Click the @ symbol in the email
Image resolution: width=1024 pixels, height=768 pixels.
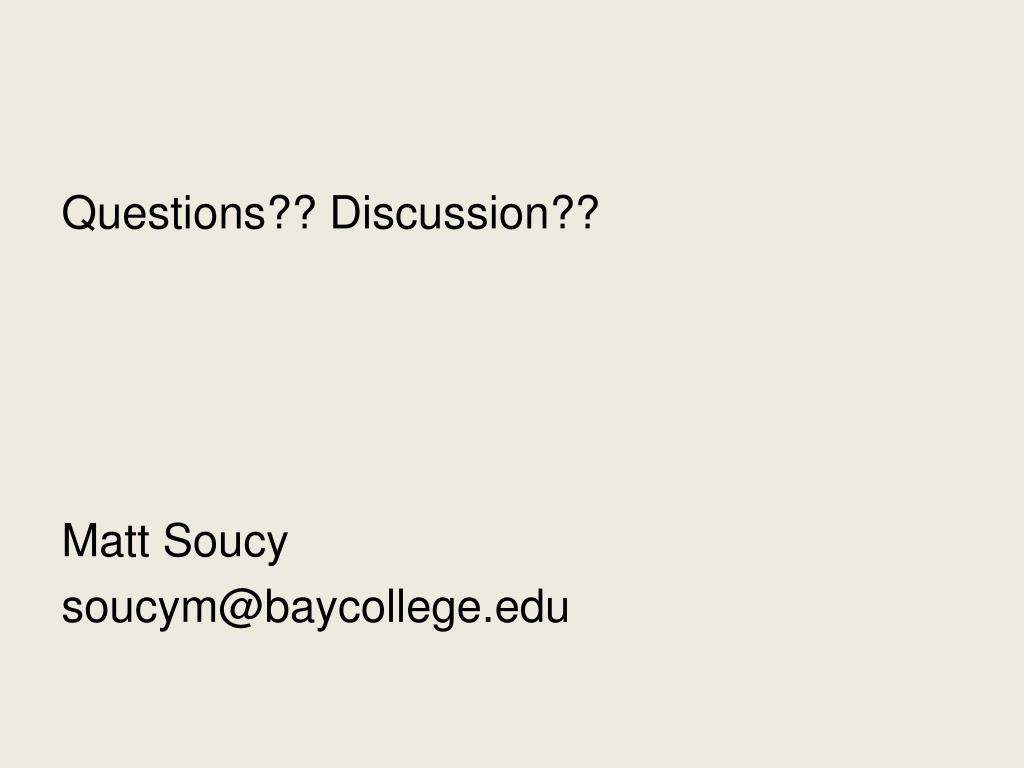point(240,609)
